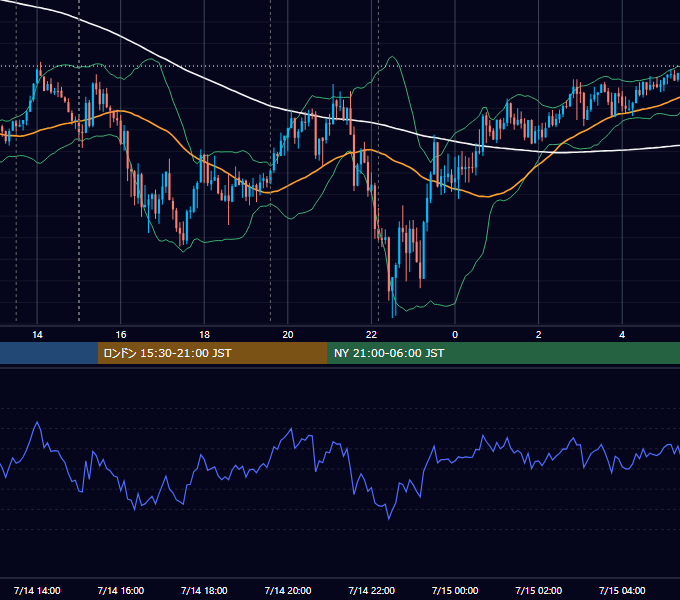Click the 4 hour label on price chart axis
Image resolution: width=680 pixels, height=600 pixels.
[622, 335]
